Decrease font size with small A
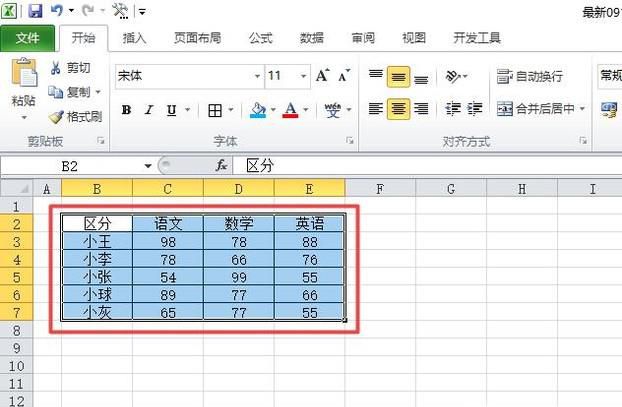 point(344,75)
